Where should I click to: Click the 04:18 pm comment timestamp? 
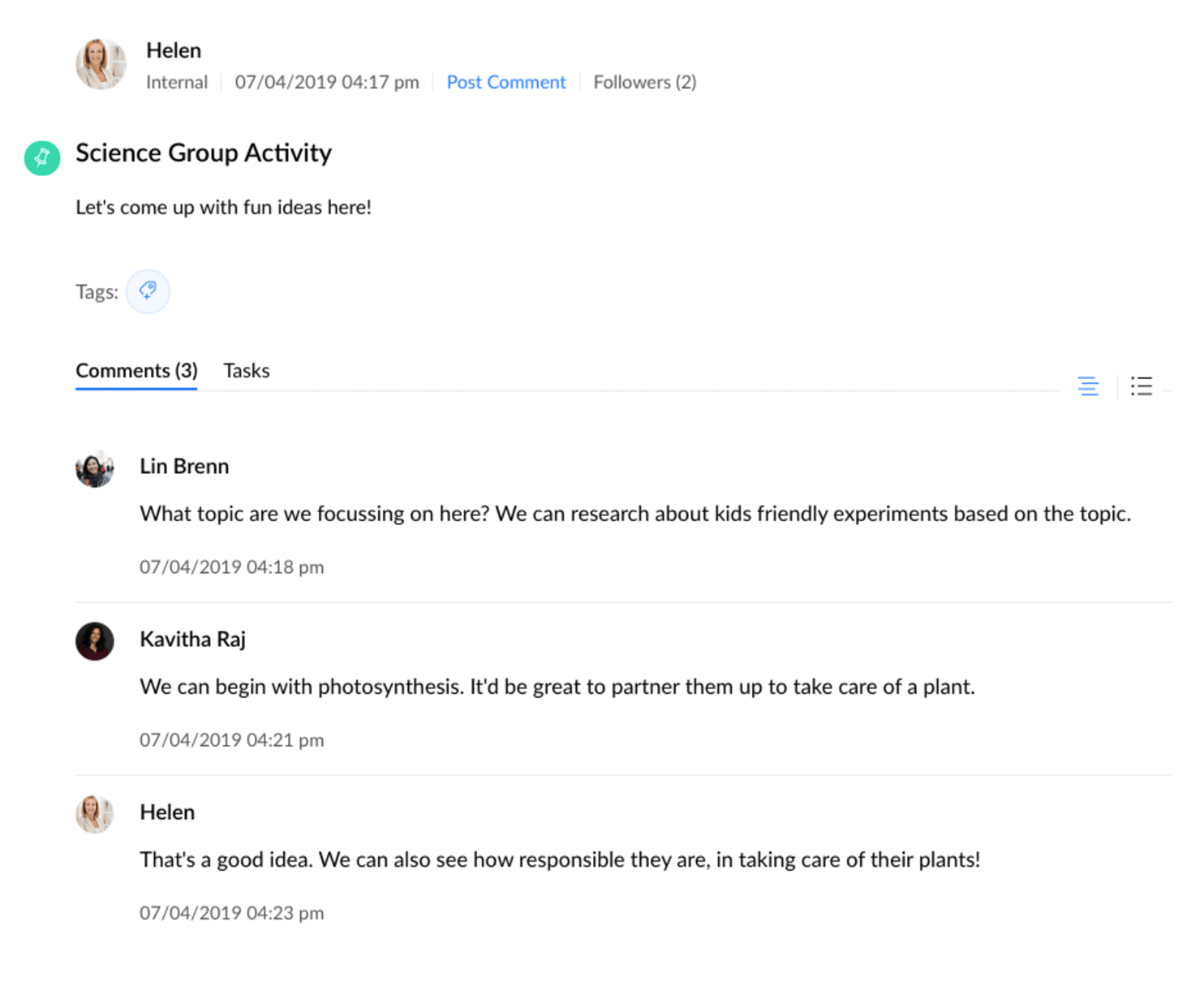[x=231, y=567]
